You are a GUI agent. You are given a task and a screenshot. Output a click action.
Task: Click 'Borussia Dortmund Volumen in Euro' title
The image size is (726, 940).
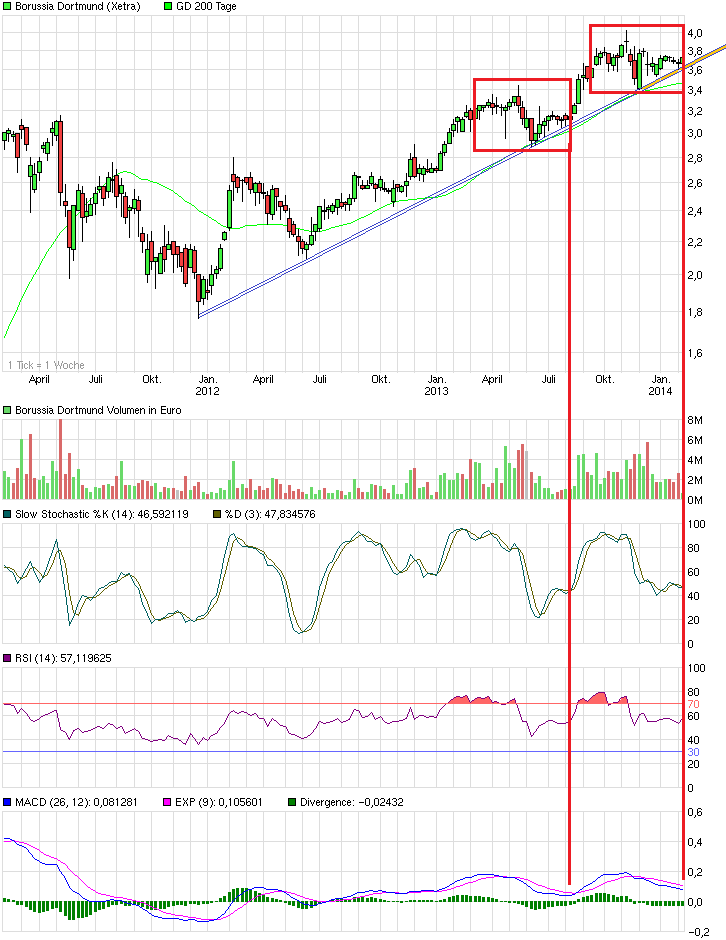98,411
